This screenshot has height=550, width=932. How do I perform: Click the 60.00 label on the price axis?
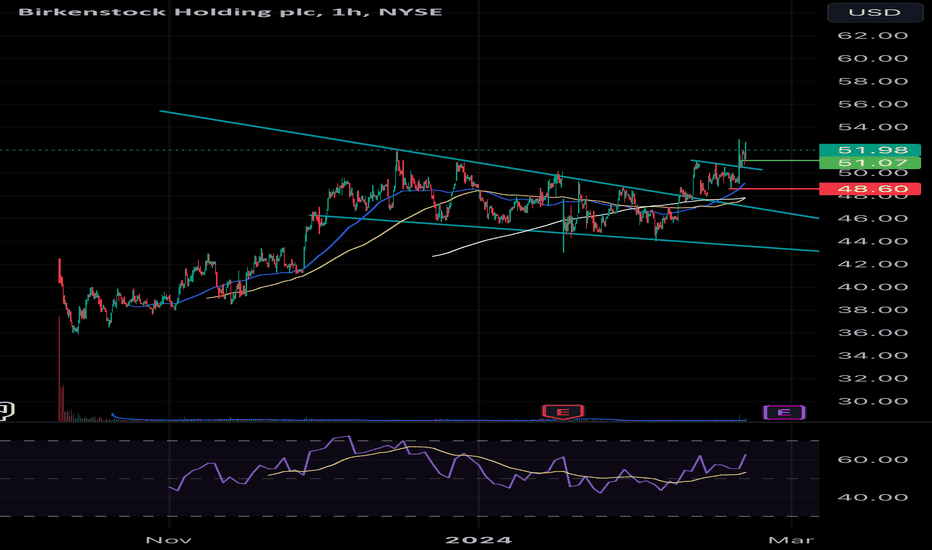[873, 58]
